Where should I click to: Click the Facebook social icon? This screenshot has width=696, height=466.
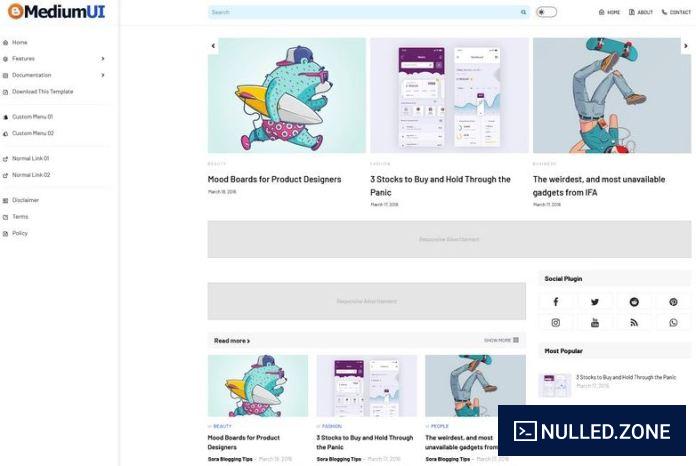[x=556, y=302]
